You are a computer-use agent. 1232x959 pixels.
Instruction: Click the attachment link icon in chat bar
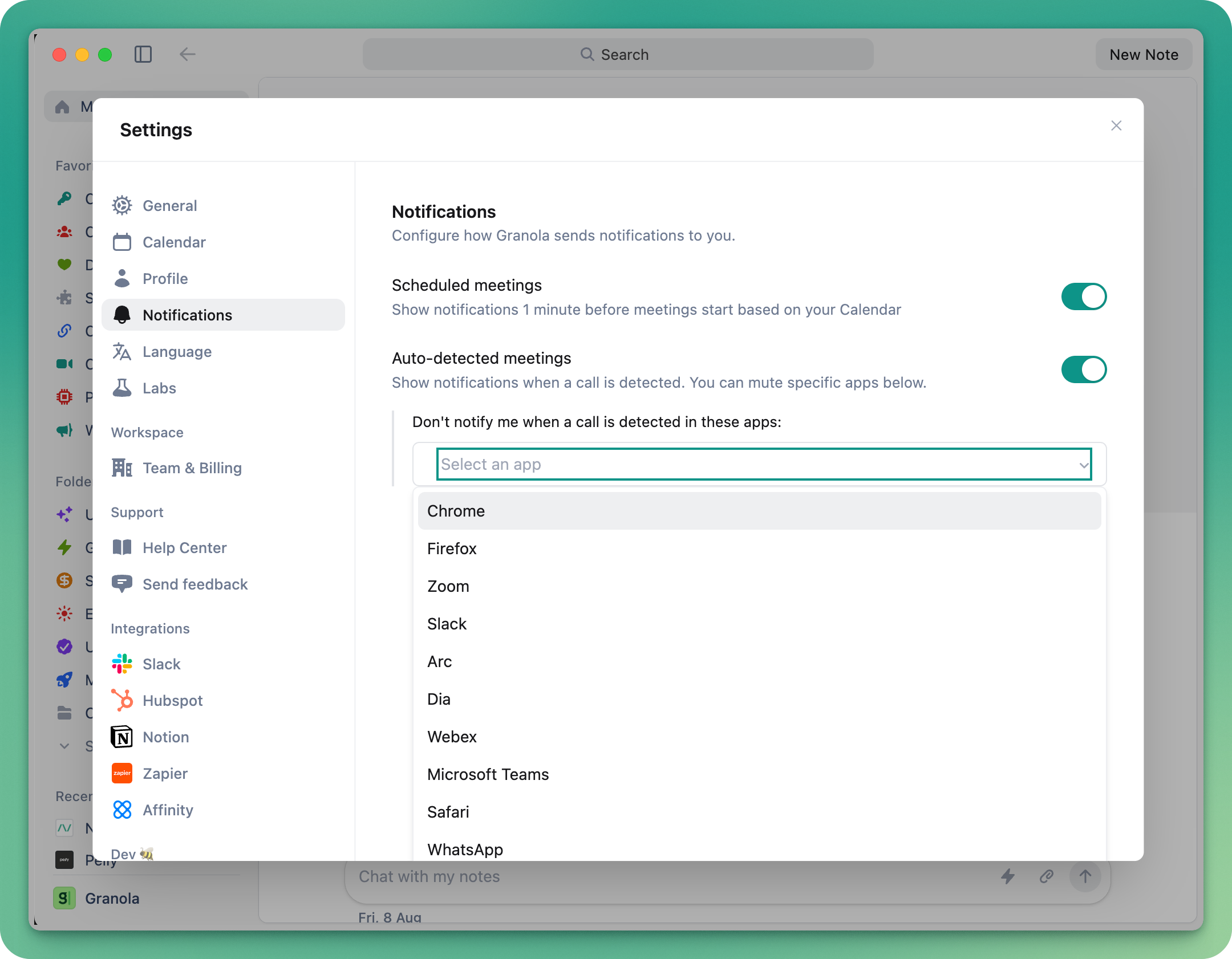[1046, 876]
